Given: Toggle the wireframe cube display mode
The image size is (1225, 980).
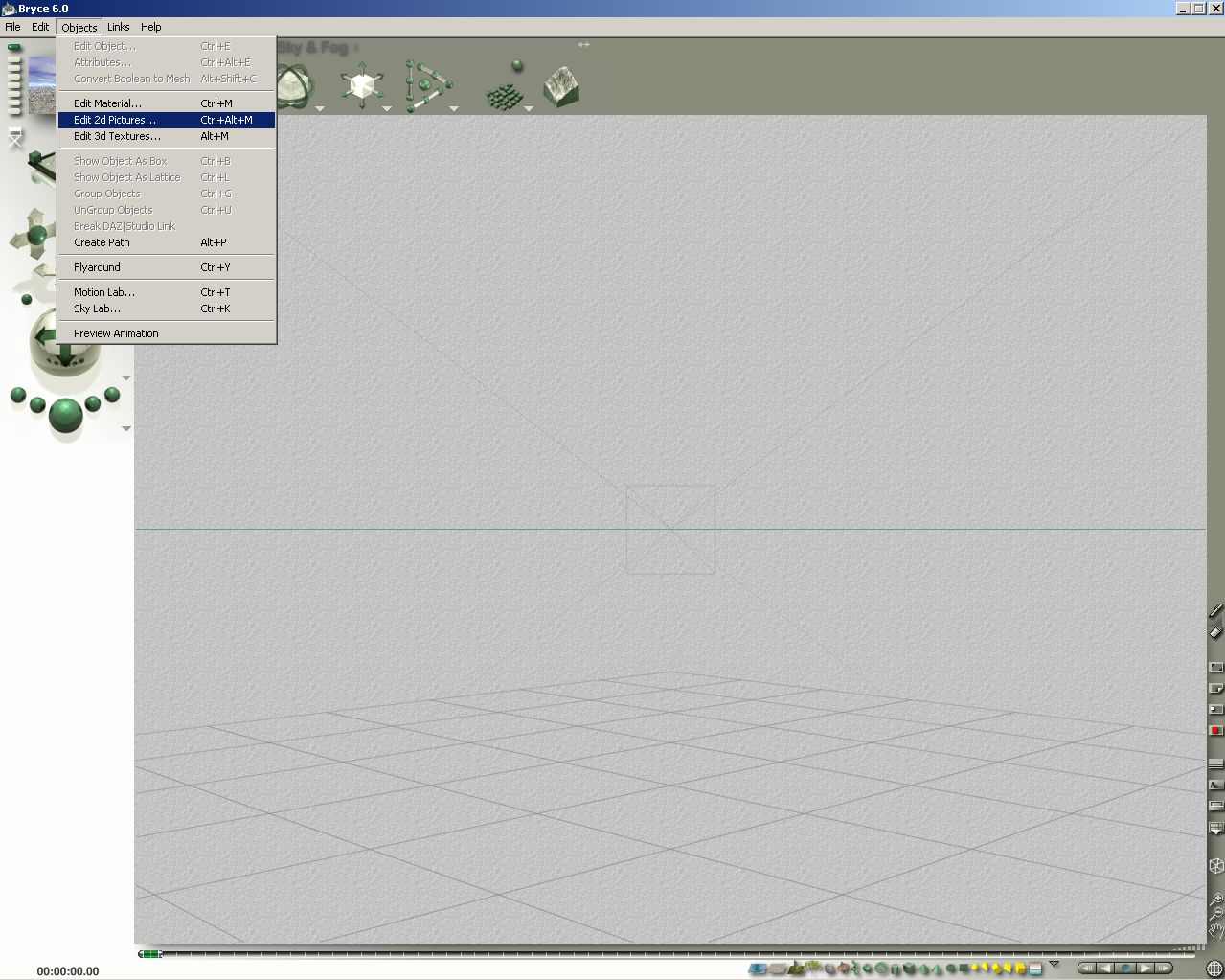Looking at the screenshot, I should 1215,866.
